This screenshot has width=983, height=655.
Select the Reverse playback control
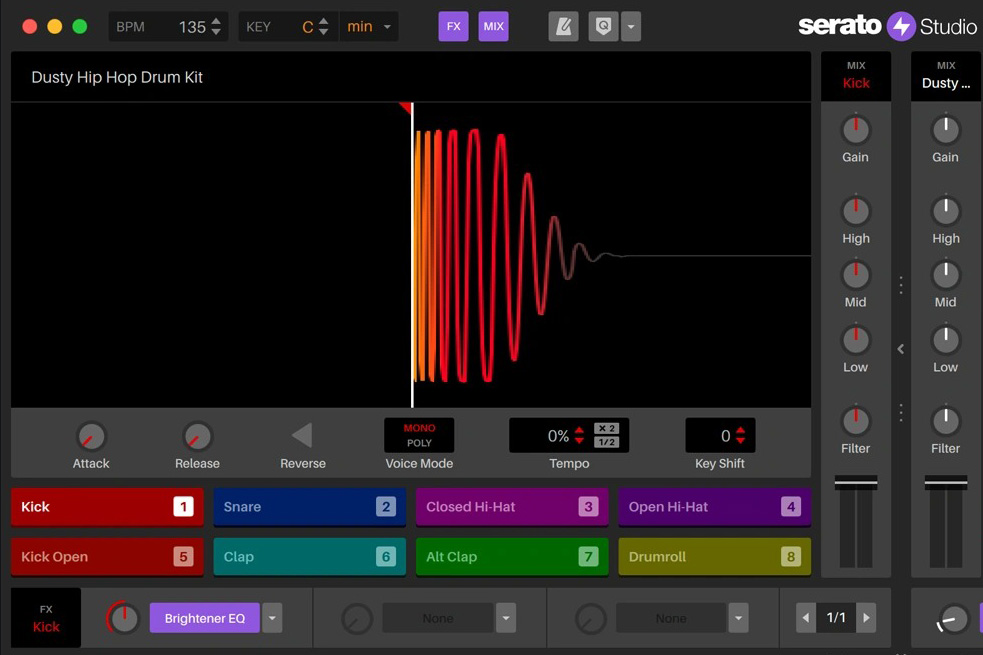coord(302,433)
